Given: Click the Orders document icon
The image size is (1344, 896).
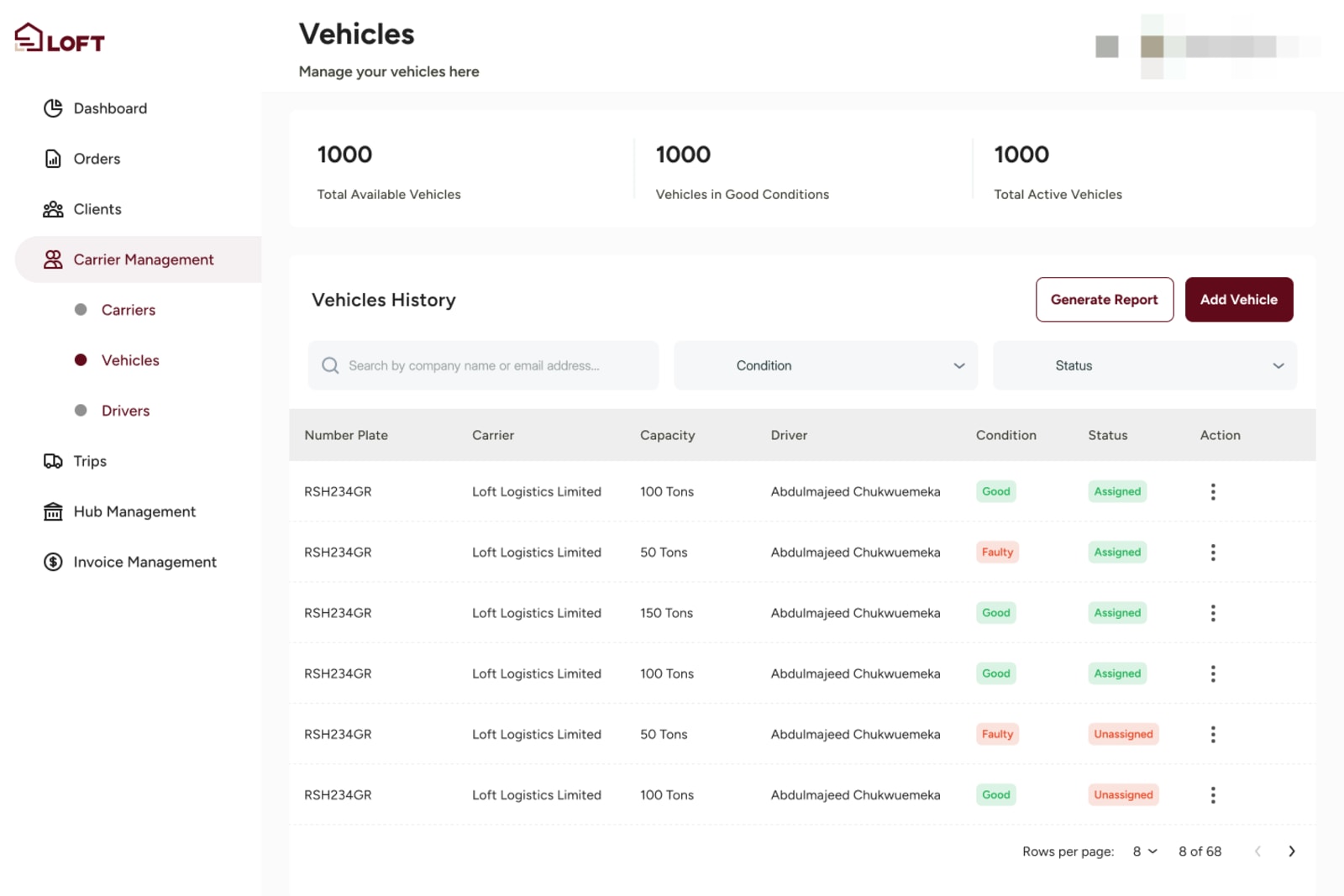Looking at the screenshot, I should [53, 159].
